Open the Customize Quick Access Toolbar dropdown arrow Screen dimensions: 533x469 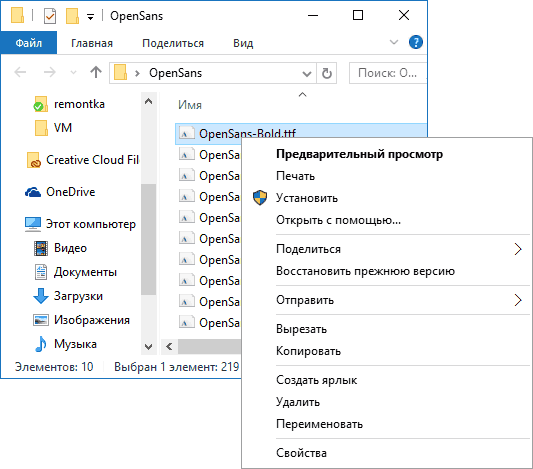pos(90,17)
